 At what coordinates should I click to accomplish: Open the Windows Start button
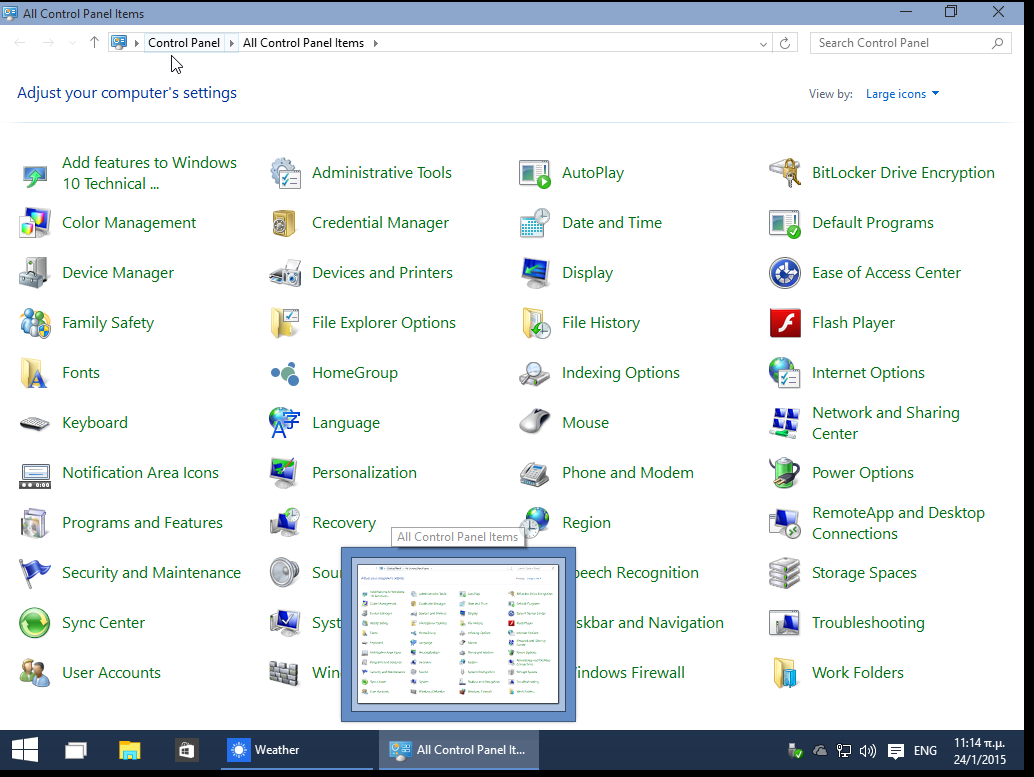click(x=25, y=750)
